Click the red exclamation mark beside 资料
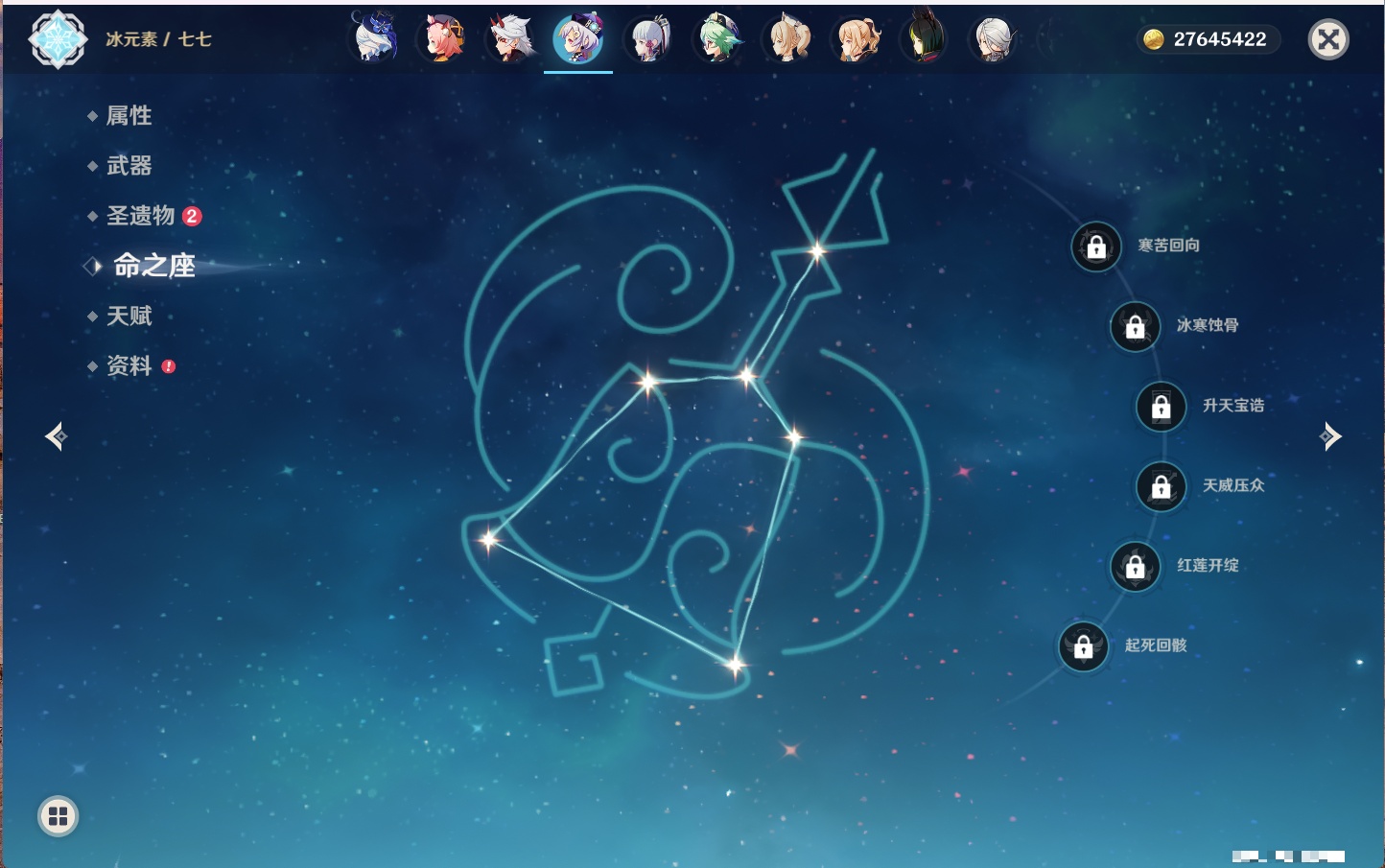The width and height of the screenshot is (1385, 868). pos(169,366)
